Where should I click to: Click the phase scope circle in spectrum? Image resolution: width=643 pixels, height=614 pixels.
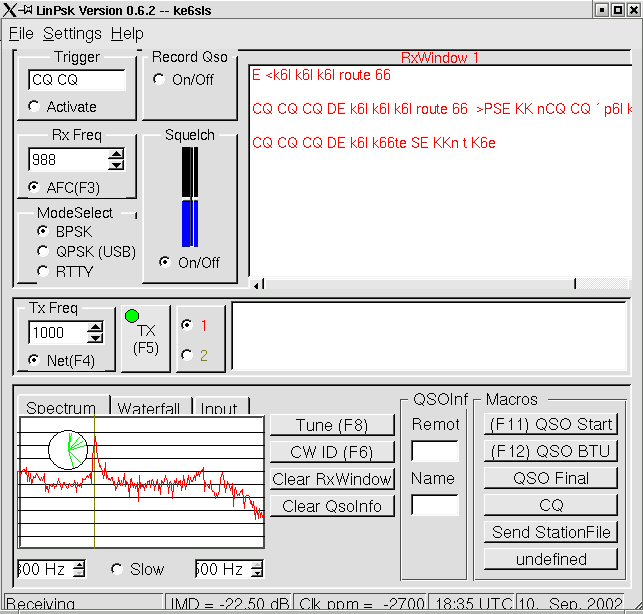68,450
